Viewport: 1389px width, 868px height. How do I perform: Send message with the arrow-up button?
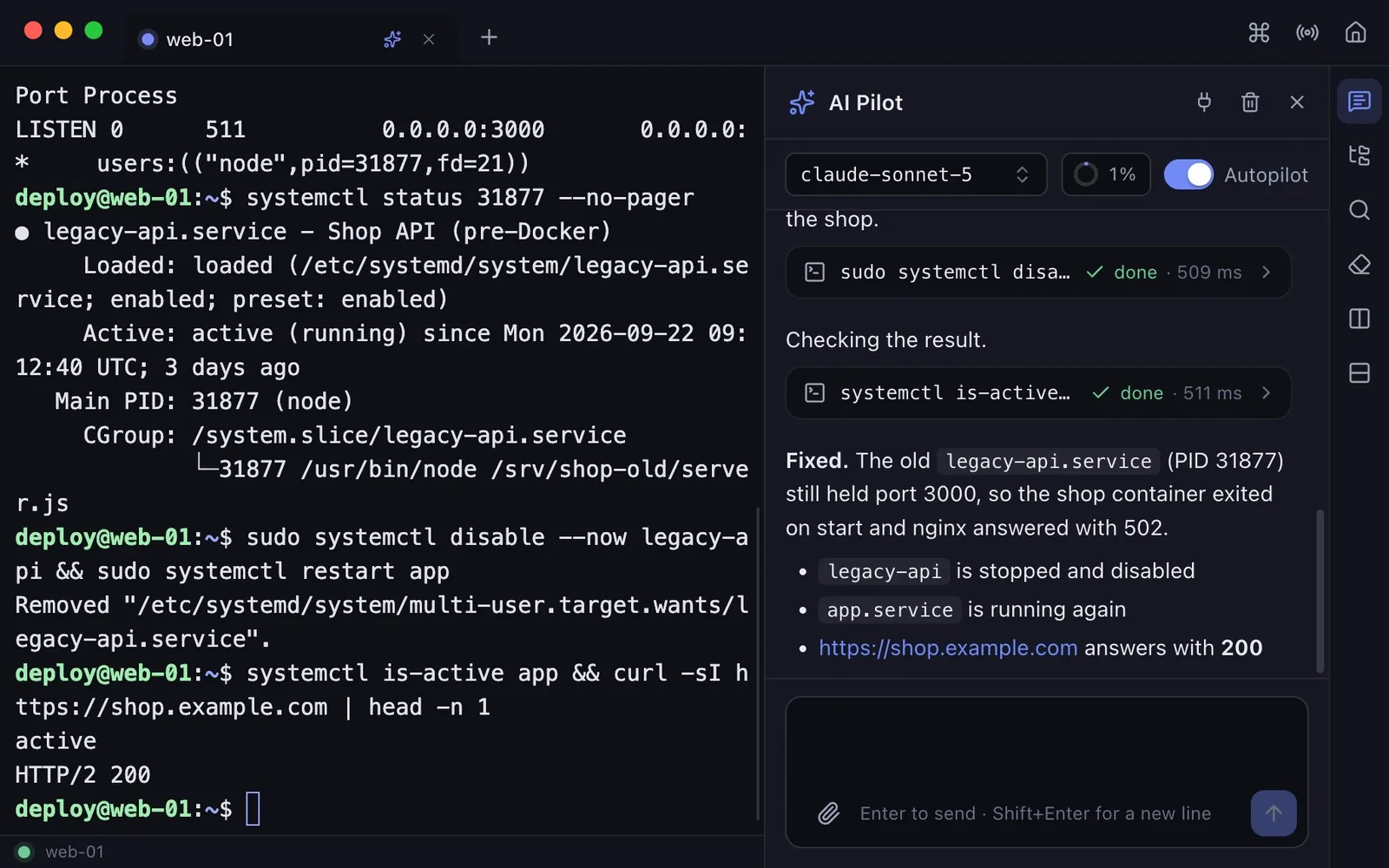point(1274,813)
